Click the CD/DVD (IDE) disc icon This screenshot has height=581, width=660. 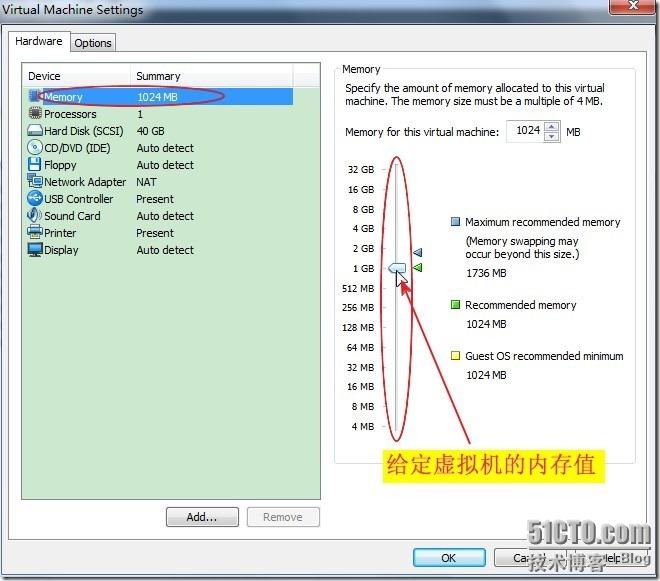[x=35, y=147]
